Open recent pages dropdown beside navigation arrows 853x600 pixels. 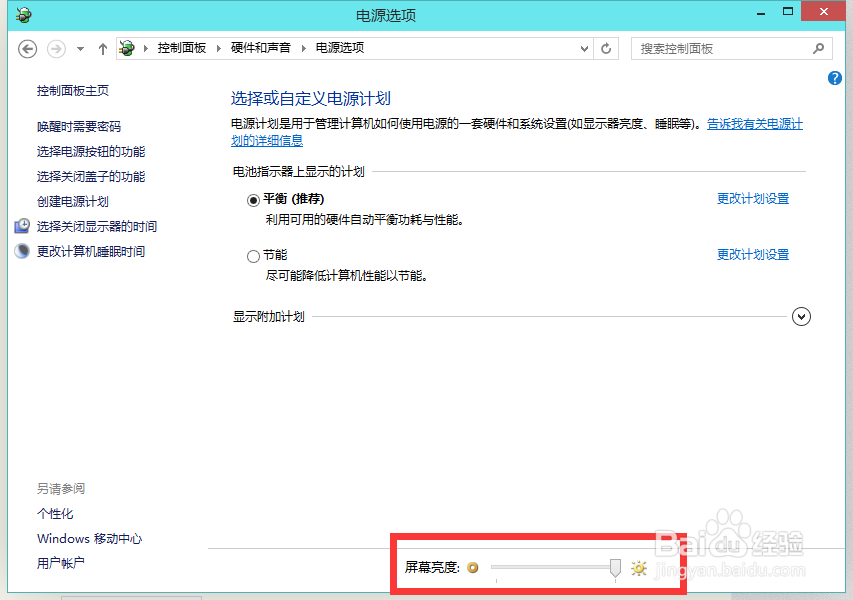pos(80,48)
